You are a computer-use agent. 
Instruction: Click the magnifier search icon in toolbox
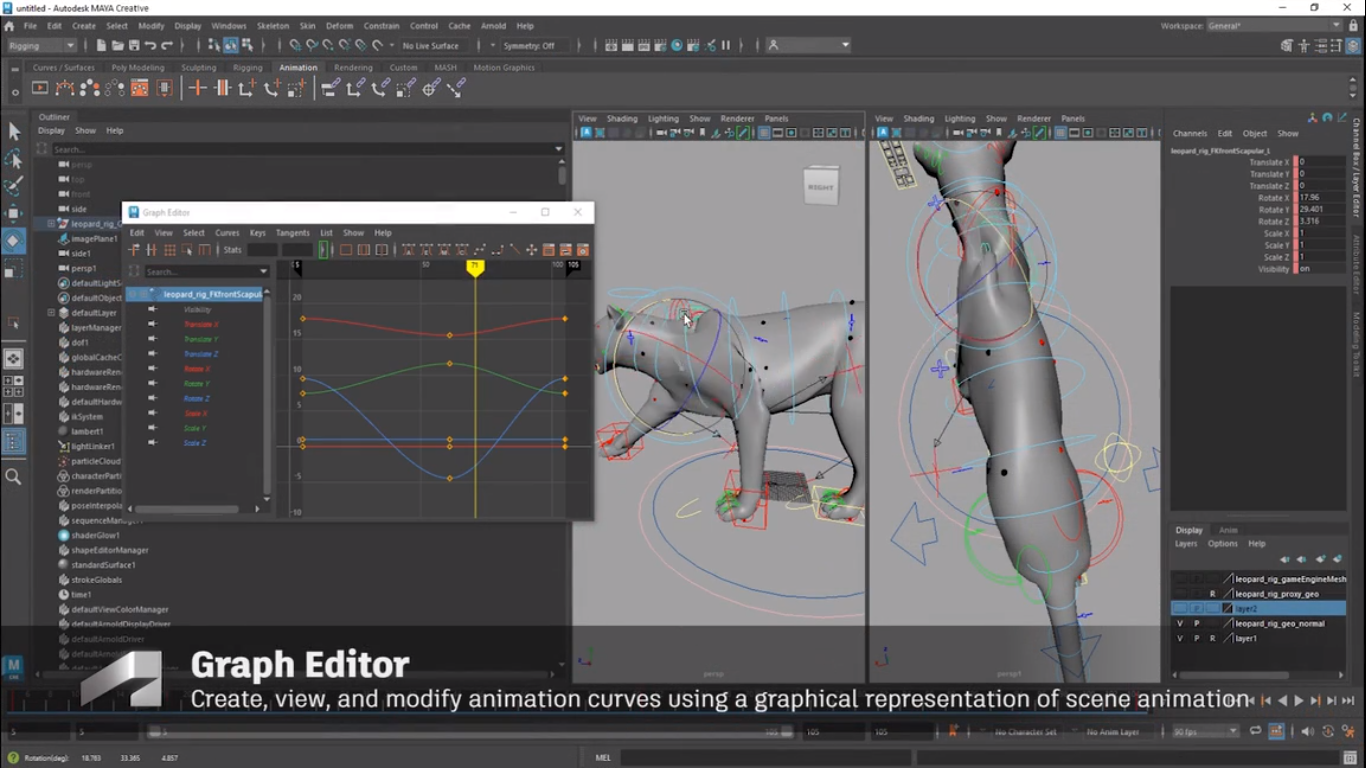click(14, 477)
